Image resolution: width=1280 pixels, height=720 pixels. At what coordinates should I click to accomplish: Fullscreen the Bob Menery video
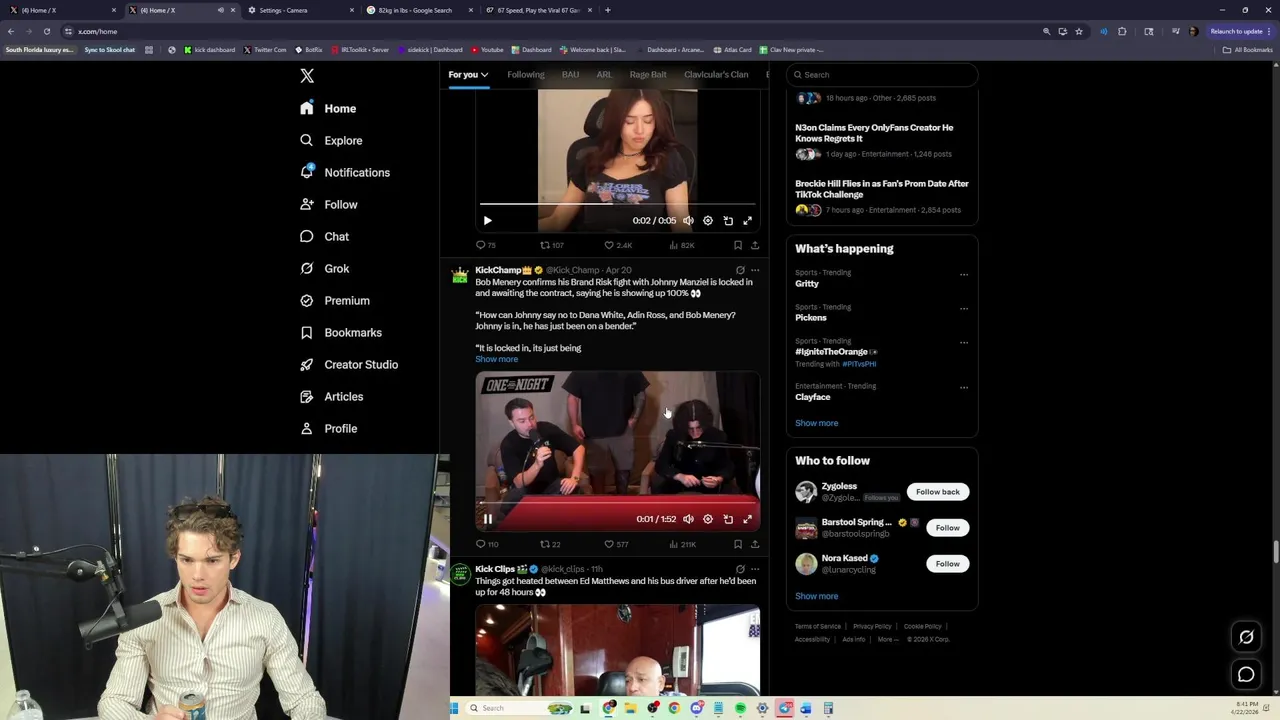pyautogui.click(x=747, y=519)
